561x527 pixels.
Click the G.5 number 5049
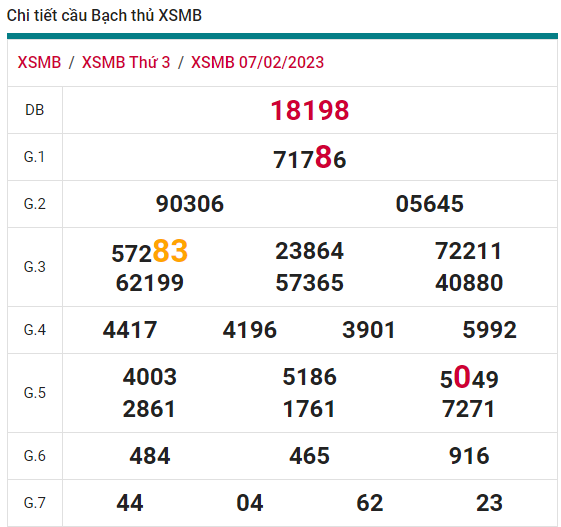coord(469,377)
